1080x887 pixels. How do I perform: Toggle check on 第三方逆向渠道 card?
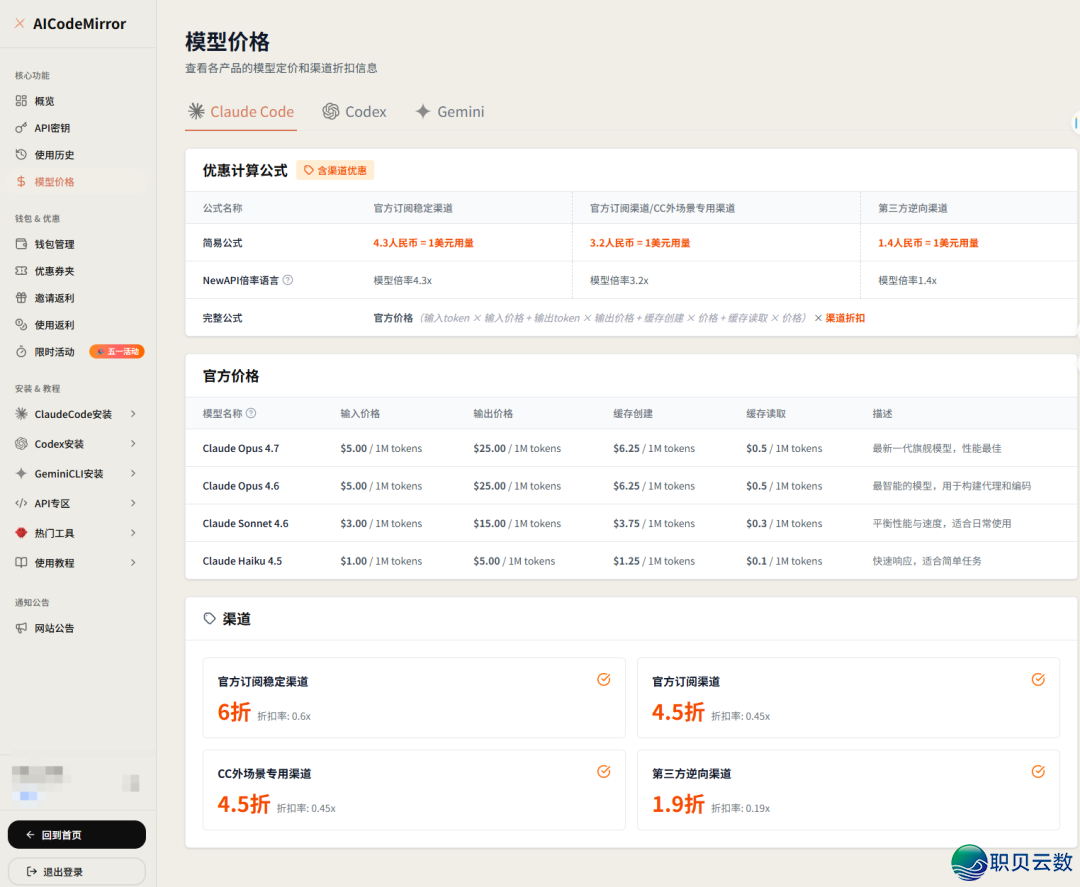point(1038,771)
